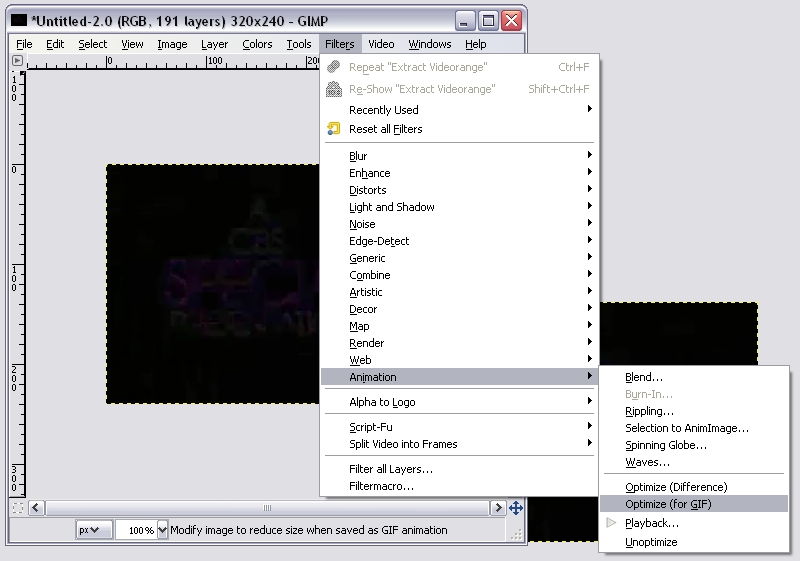Expand the Noise submenu
This screenshot has width=800, height=561.
459,224
